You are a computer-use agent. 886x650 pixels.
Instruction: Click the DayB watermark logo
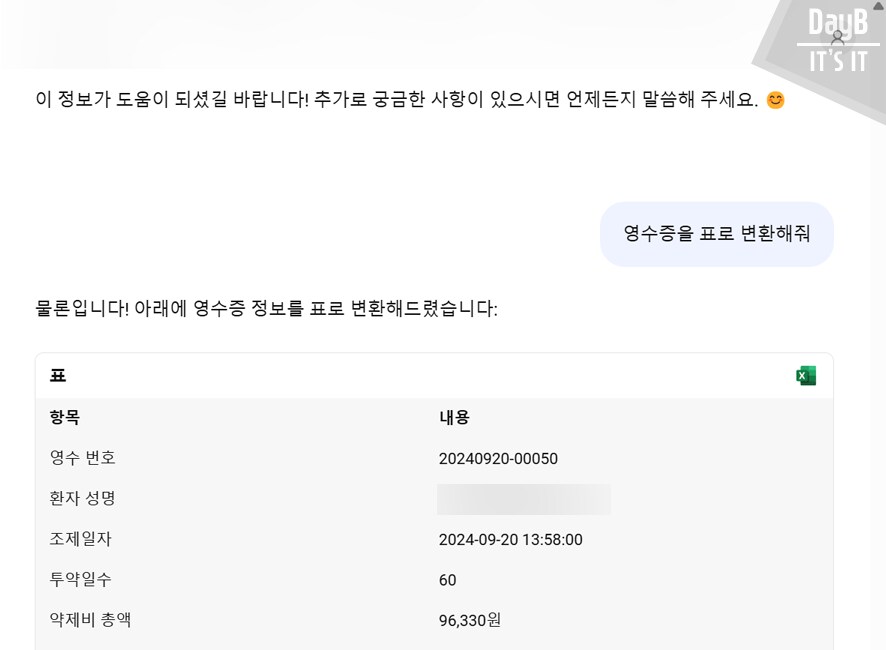(x=836, y=28)
